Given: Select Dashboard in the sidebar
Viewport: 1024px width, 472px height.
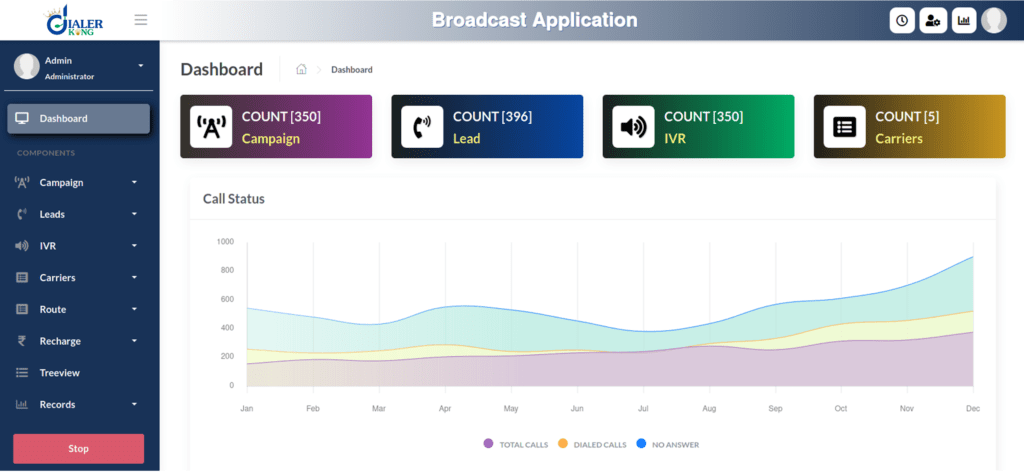Looking at the screenshot, I should (78, 118).
